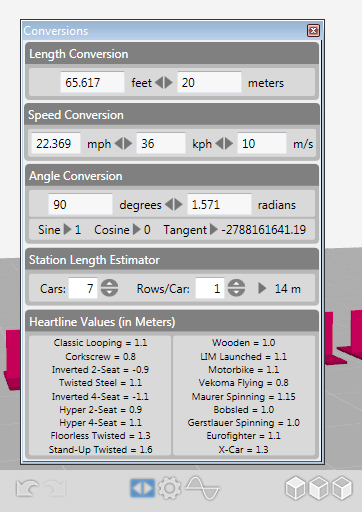Image resolution: width=362 pixels, height=512 pixels.
Task: Click Motorbike = 1.1 entry
Action: click(x=244, y=370)
